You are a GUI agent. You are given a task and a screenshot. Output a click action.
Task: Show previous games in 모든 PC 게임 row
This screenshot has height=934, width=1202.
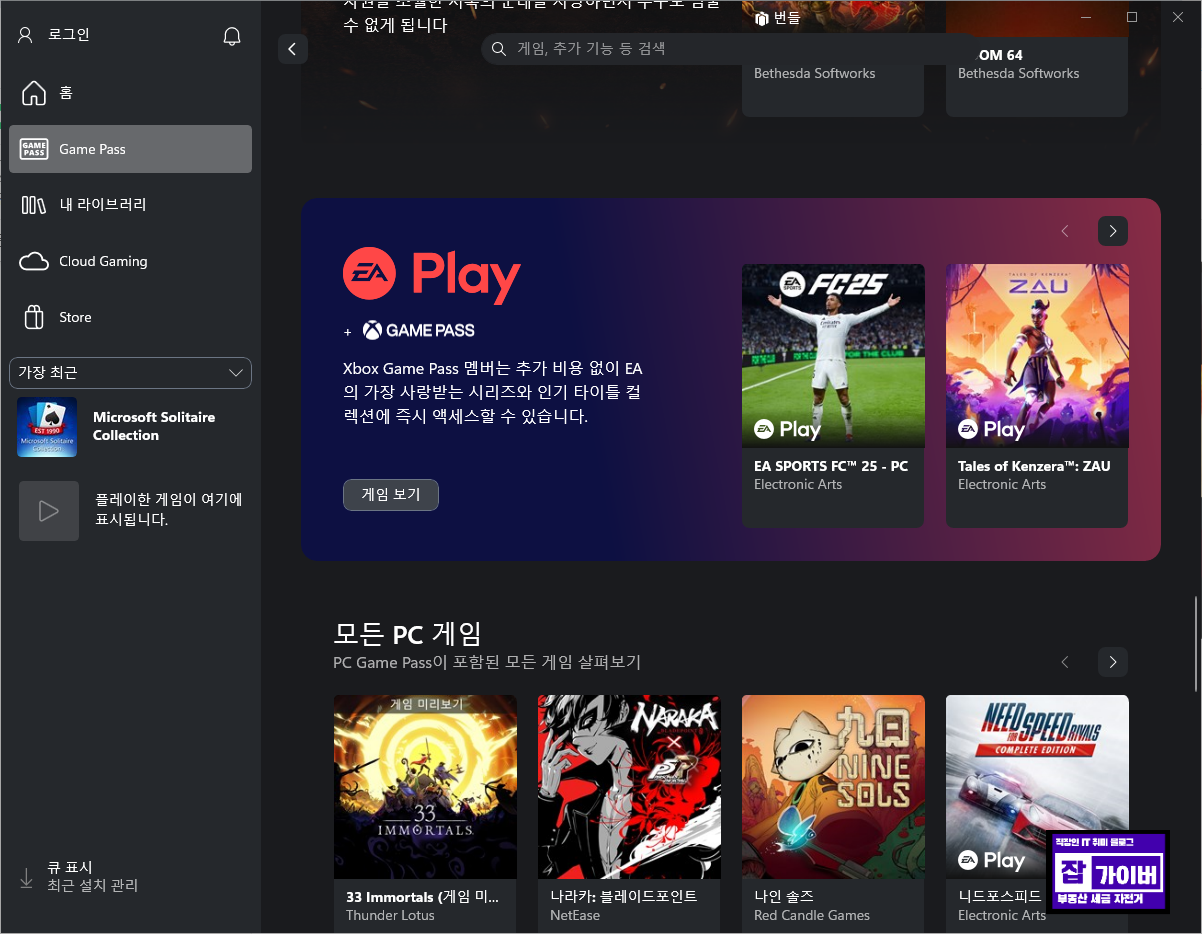click(x=1065, y=662)
